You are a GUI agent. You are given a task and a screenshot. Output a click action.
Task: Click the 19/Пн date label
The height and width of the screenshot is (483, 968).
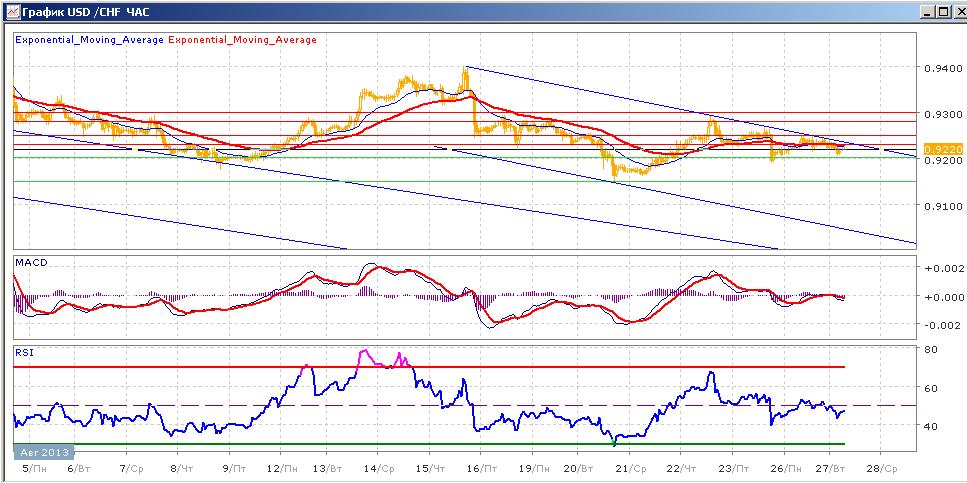(535, 468)
